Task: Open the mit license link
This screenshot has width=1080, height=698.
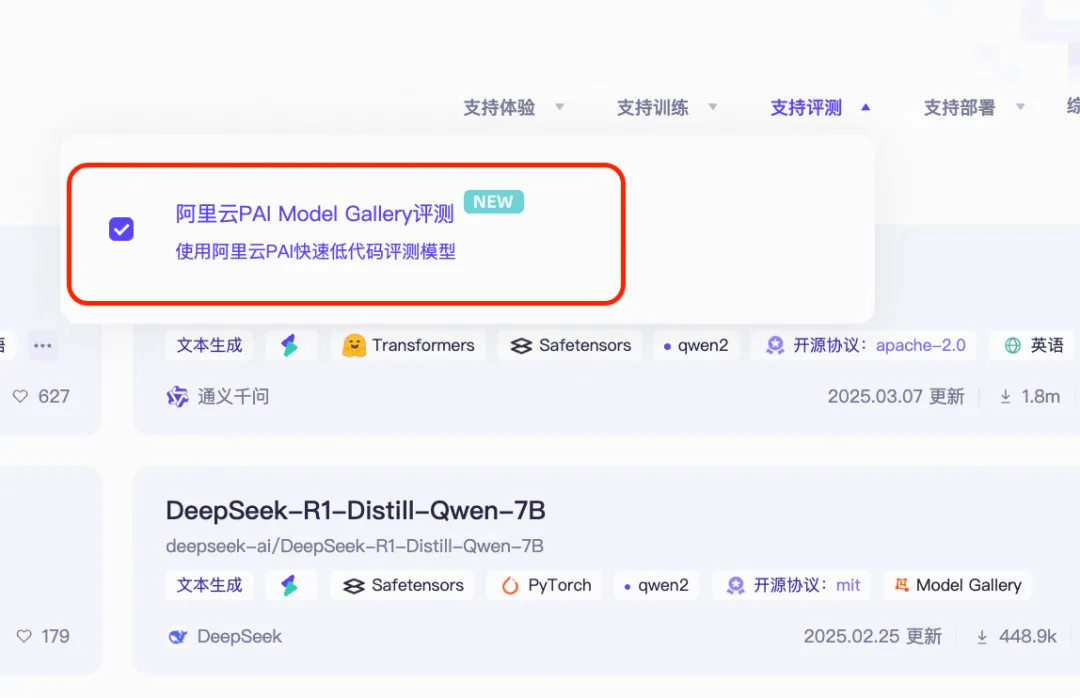Action: [x=849, y=585]
